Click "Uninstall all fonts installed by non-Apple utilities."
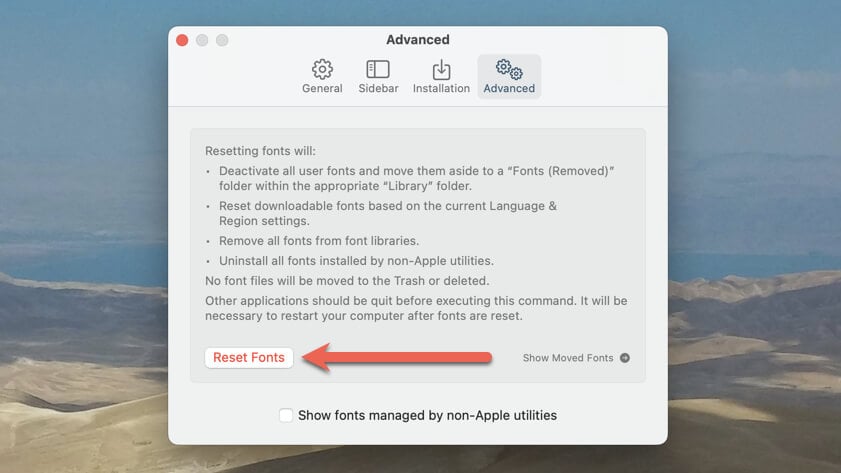This screenshot has width=841, height=473. (356, 261)
